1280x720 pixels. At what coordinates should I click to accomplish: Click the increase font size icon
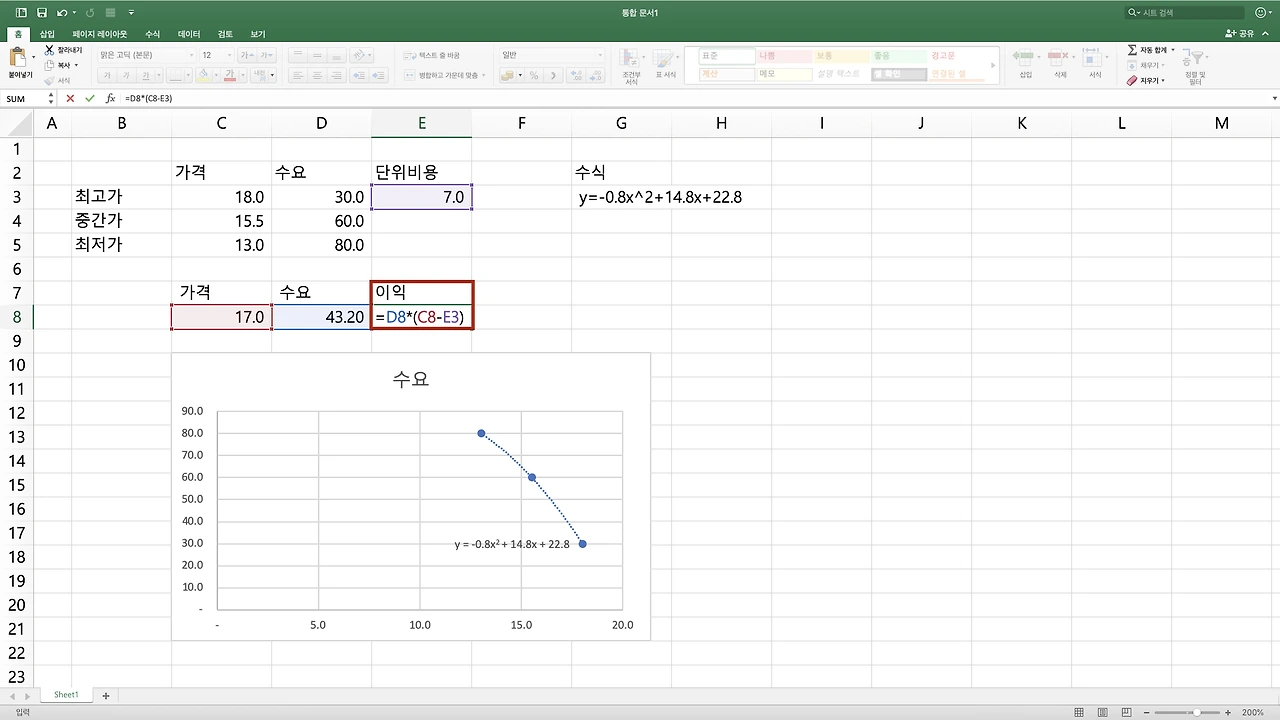tap(249, 56)
